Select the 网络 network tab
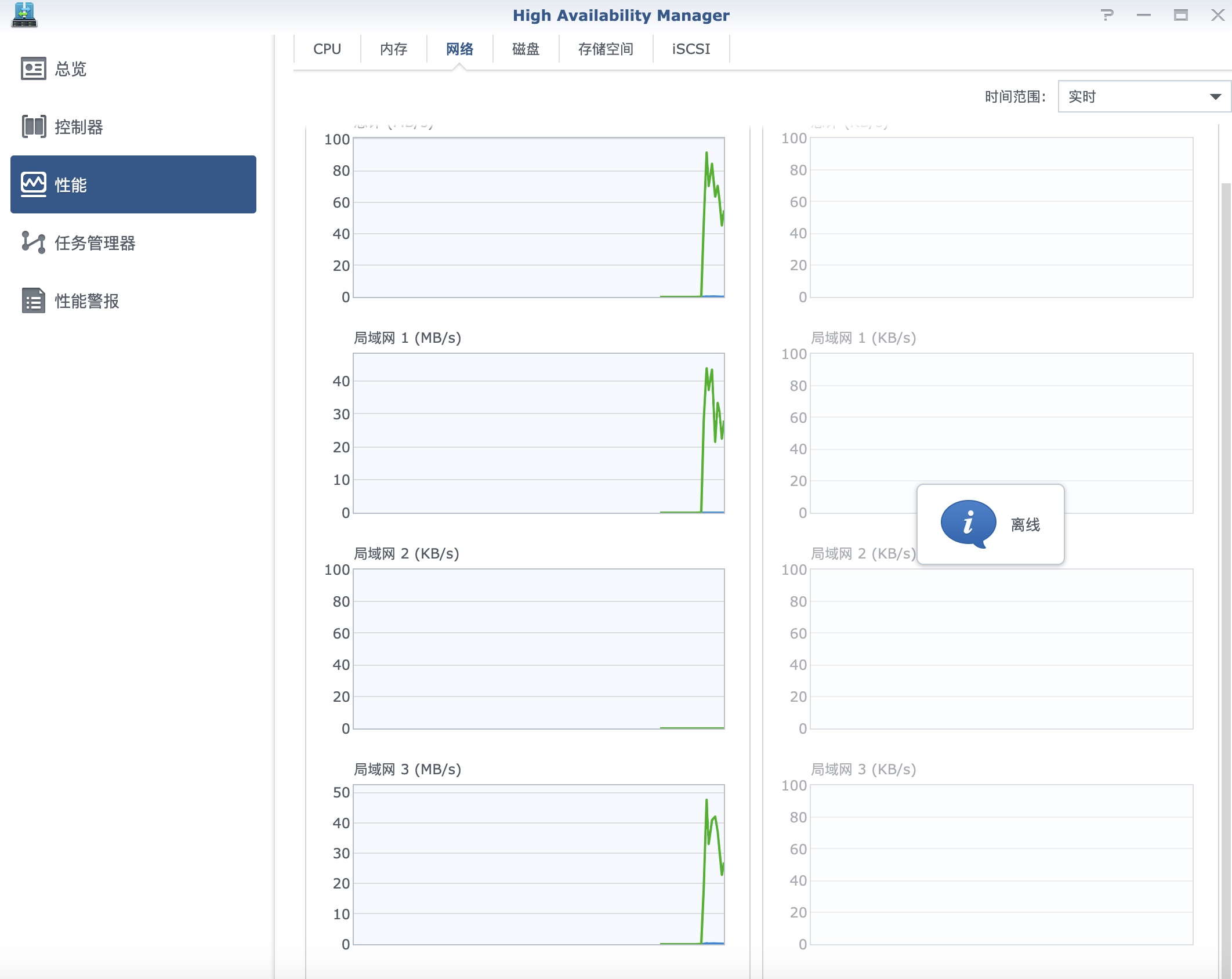 (459, 49)
